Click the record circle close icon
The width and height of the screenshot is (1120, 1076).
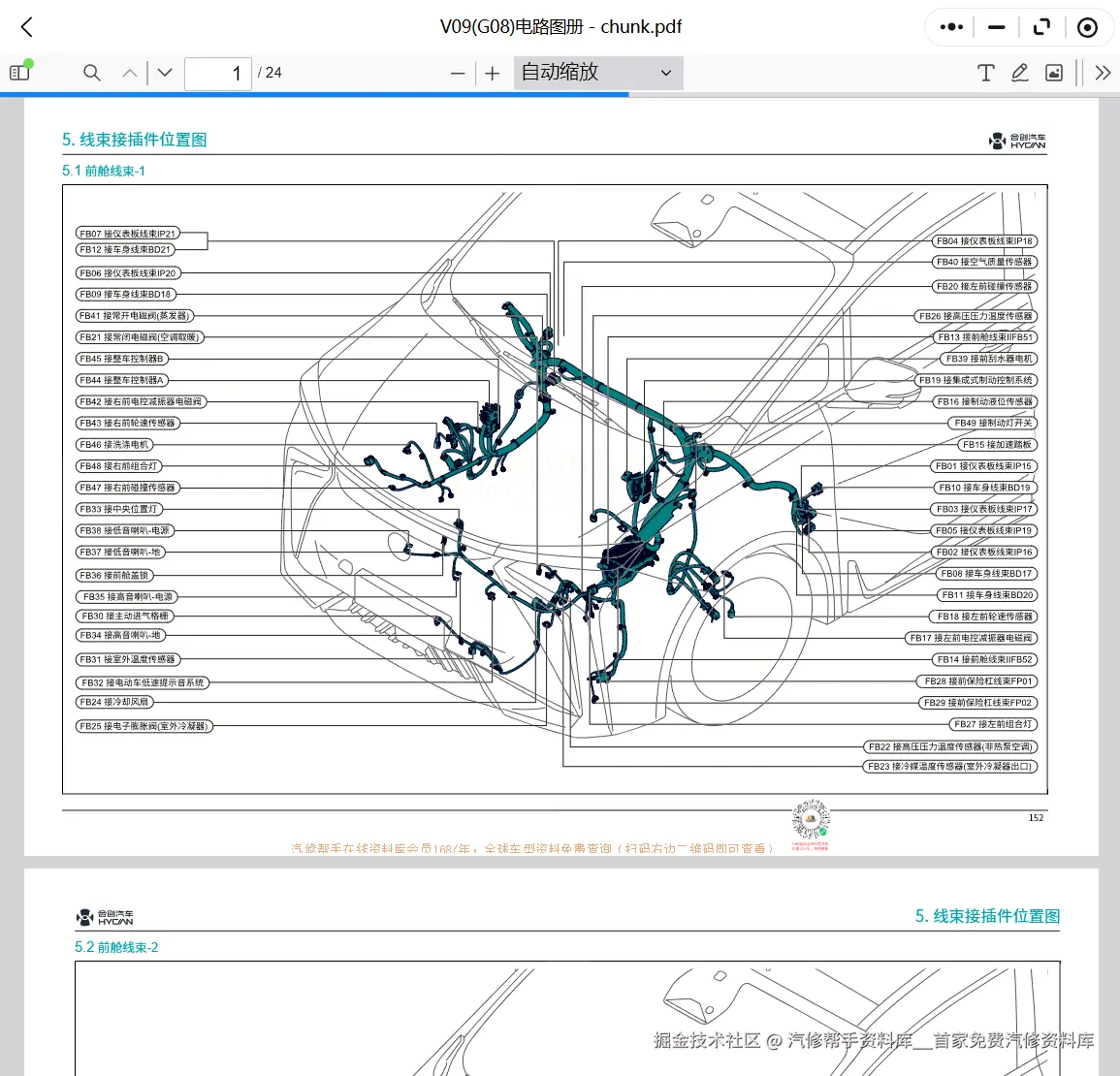point(1087,27)
